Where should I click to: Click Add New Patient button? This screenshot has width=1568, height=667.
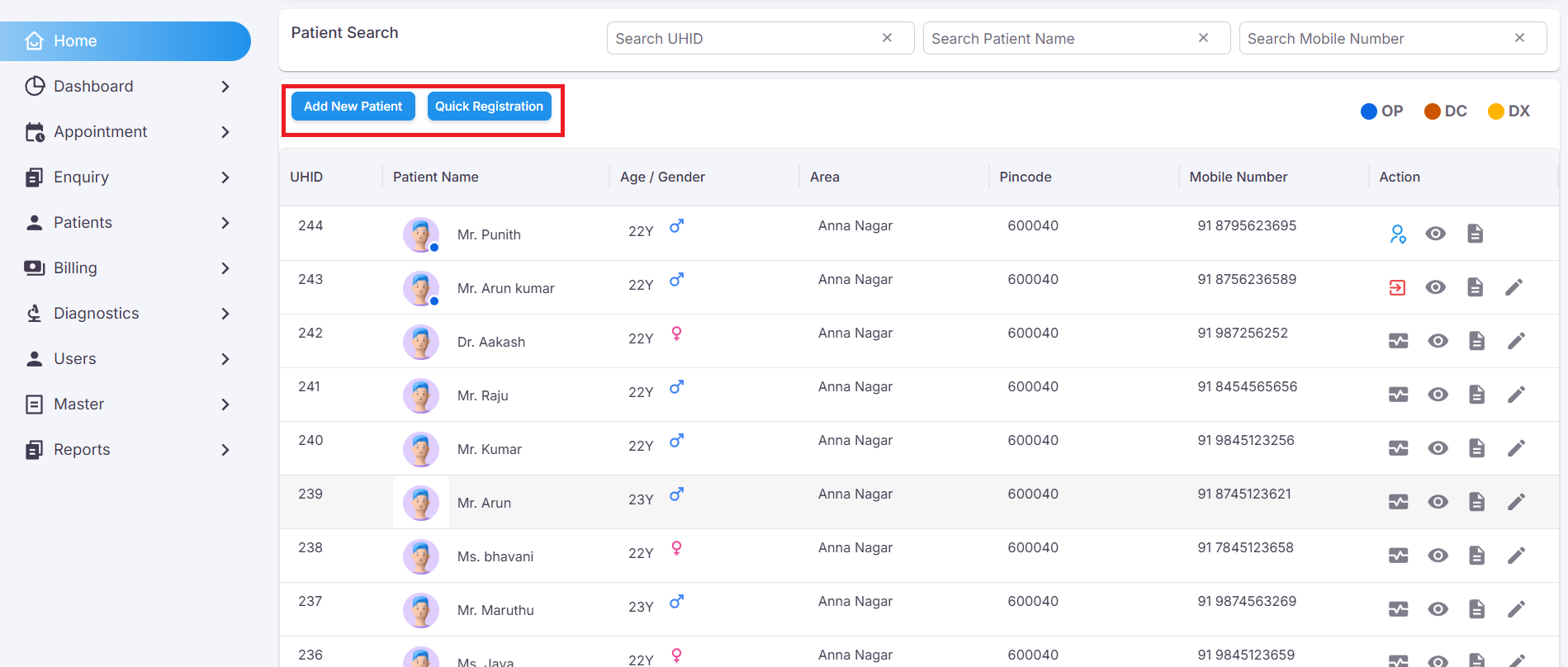(353, 106)
